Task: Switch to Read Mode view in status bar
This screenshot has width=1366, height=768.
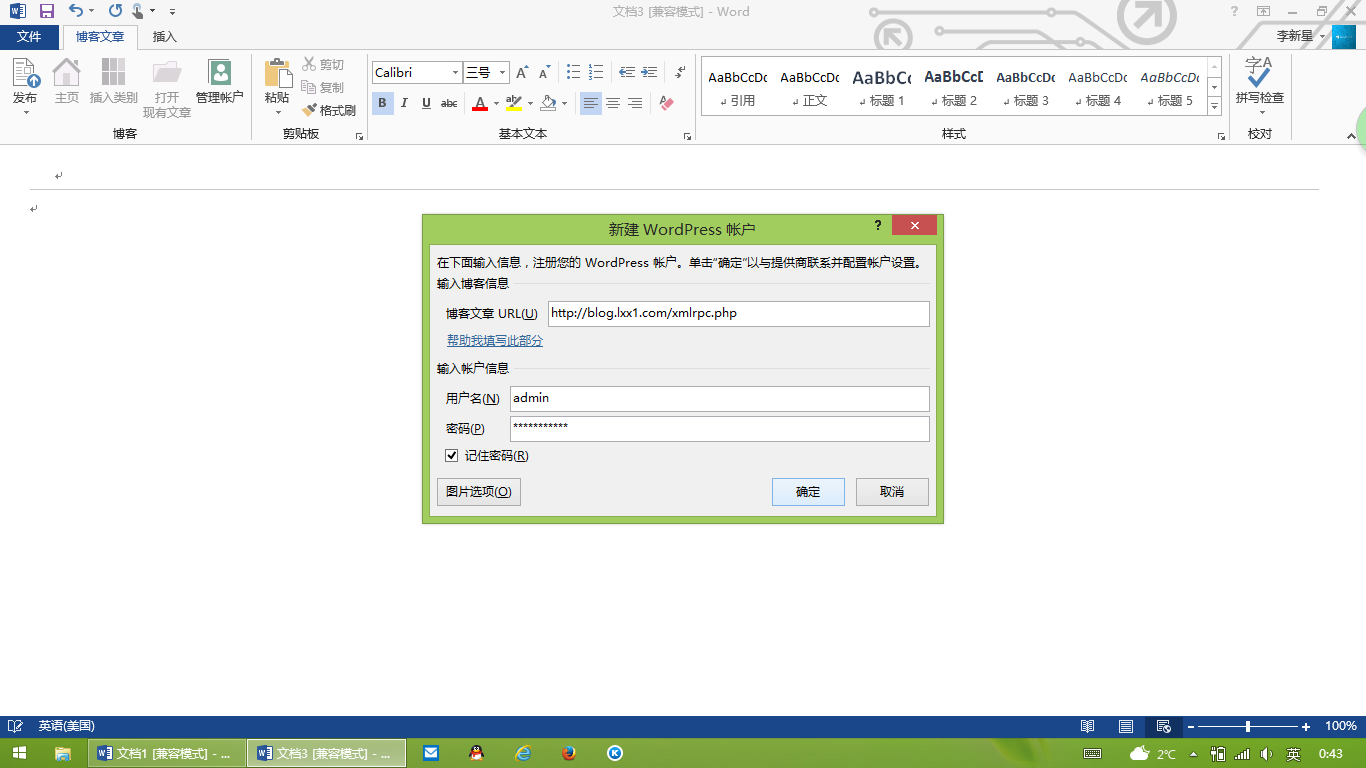Action: coord(1087,726)
